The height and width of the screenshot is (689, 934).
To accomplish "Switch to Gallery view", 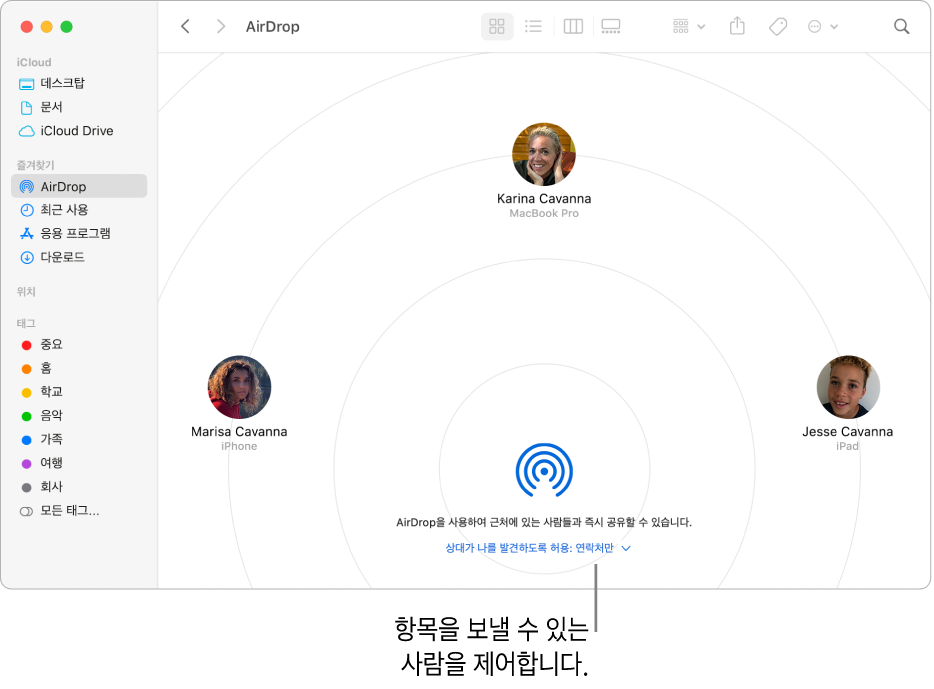I will pos(611,26).
